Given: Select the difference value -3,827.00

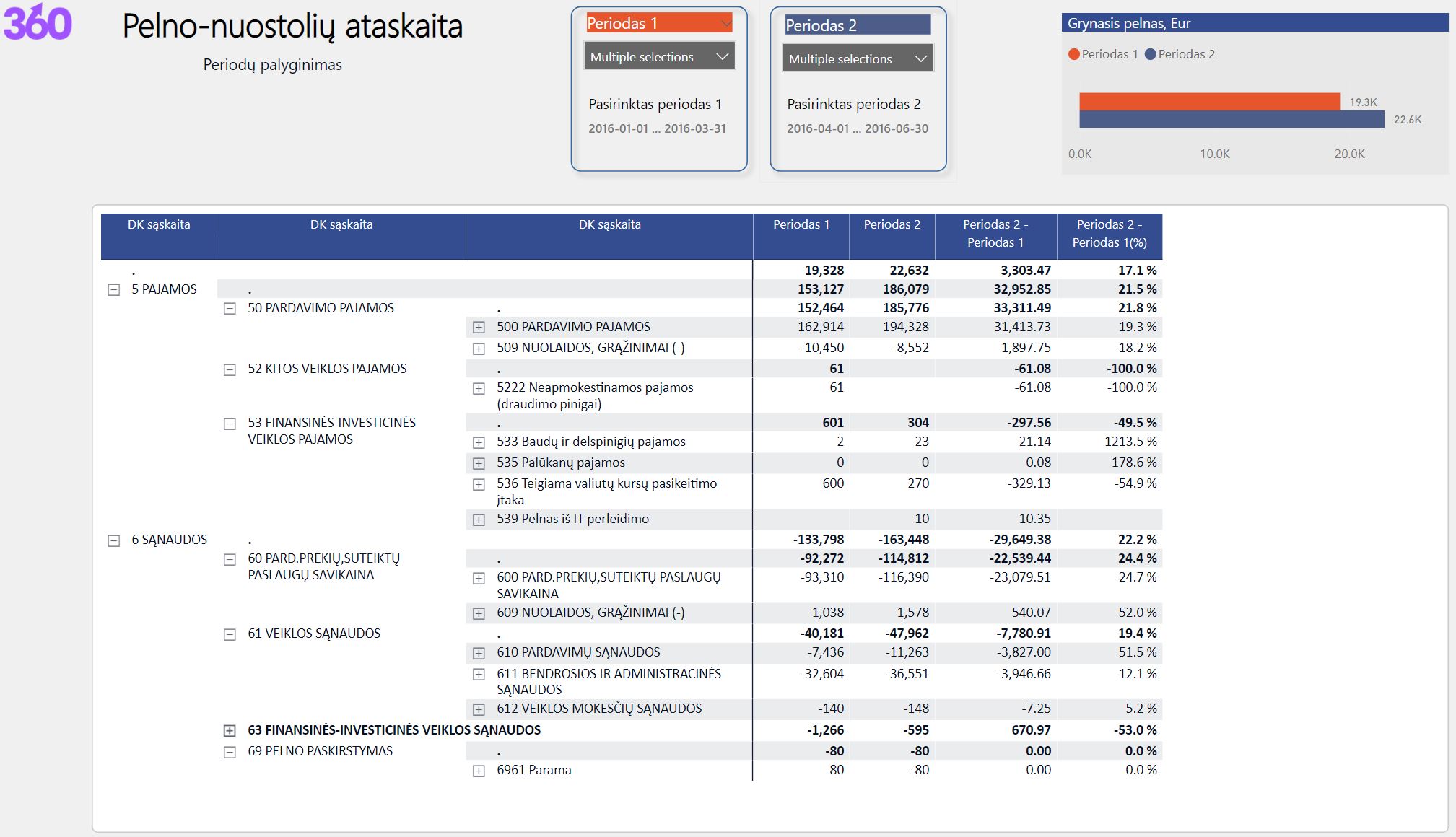Looking at the screenshot, I should tap(1024, 652).
